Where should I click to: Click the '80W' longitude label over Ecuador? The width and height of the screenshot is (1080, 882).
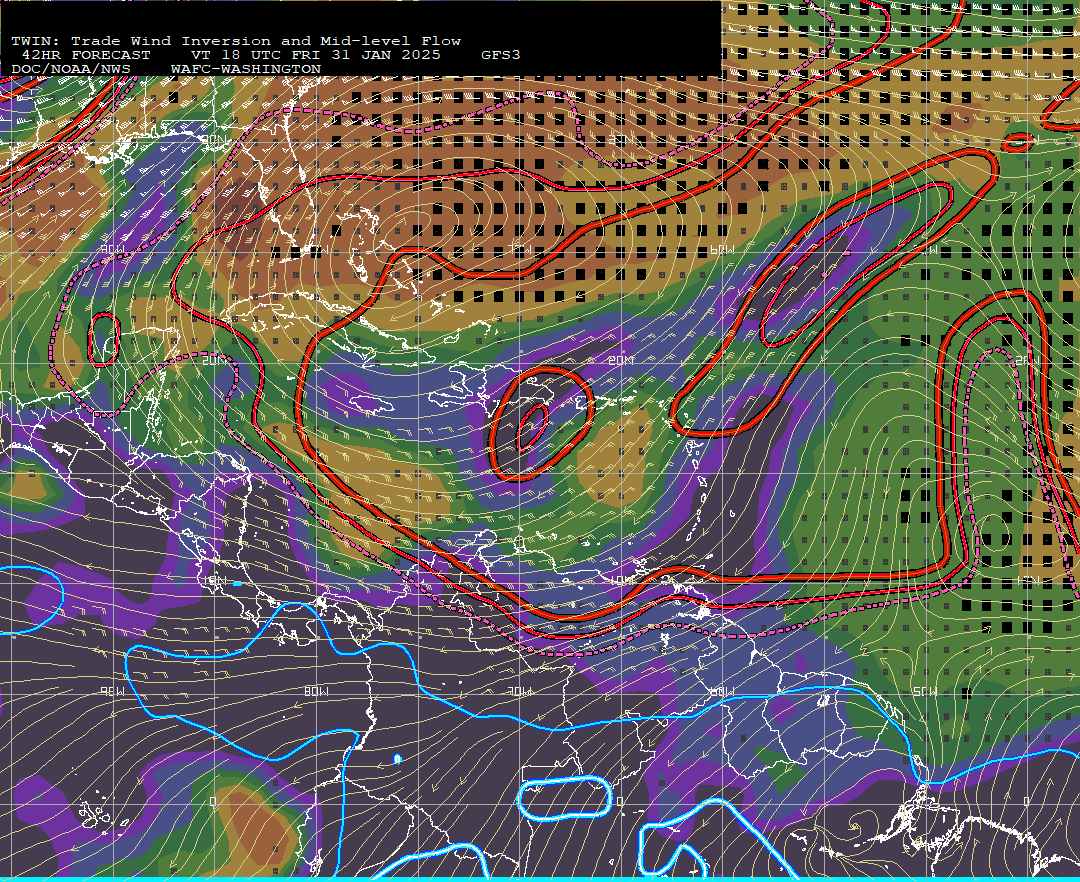pos(316,691)
